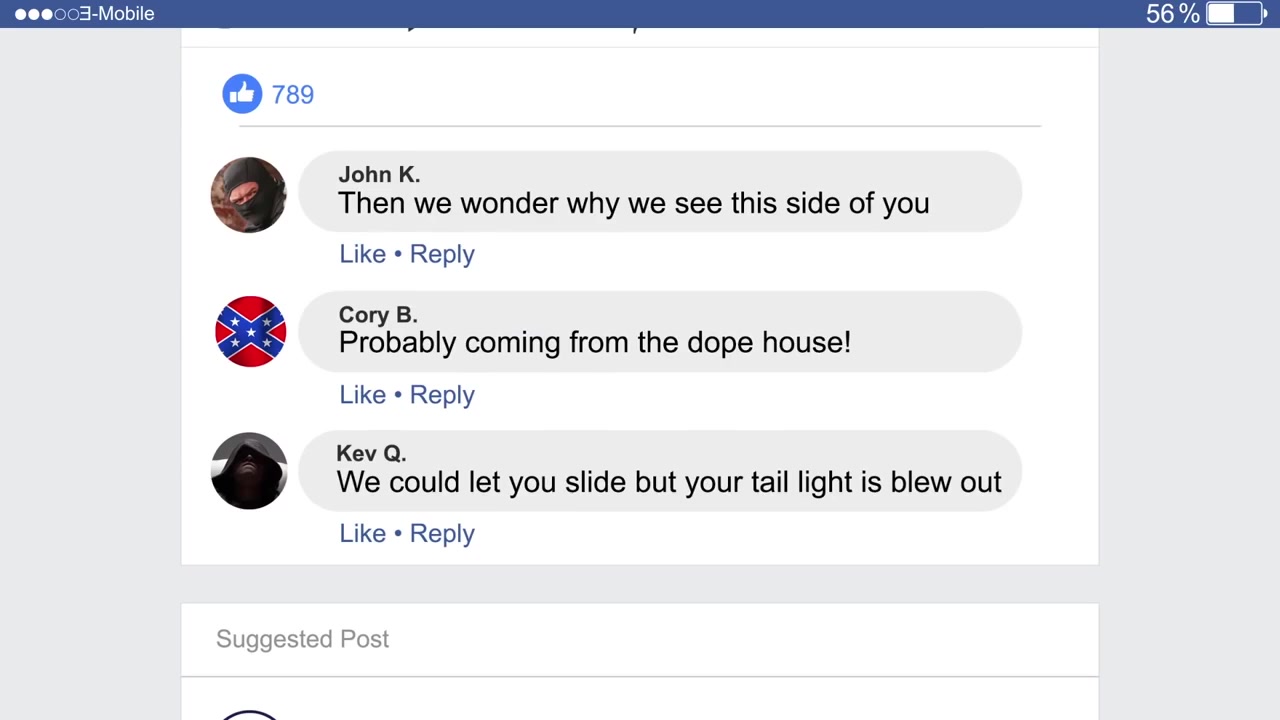Open Cory B. name link
1280x720 pixels.
point(377,315)
